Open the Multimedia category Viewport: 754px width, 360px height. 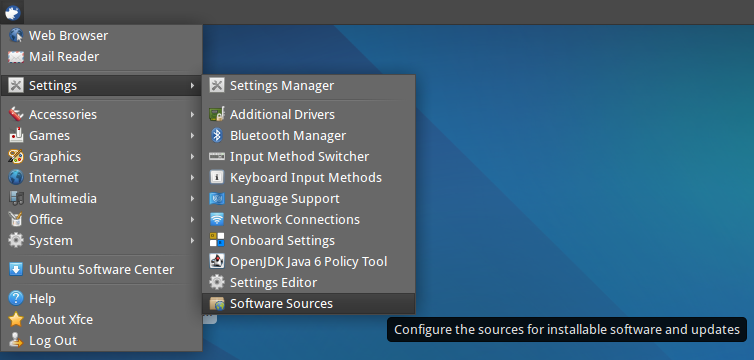101,199
